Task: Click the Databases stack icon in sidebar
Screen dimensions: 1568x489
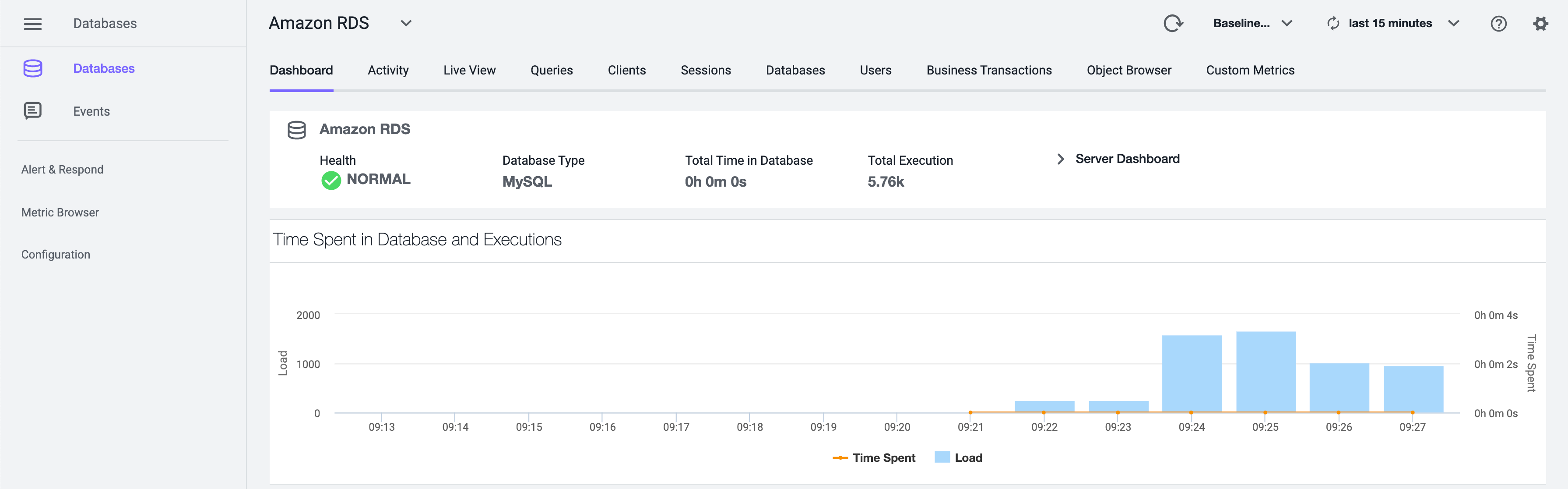Action: click(32, 68)
